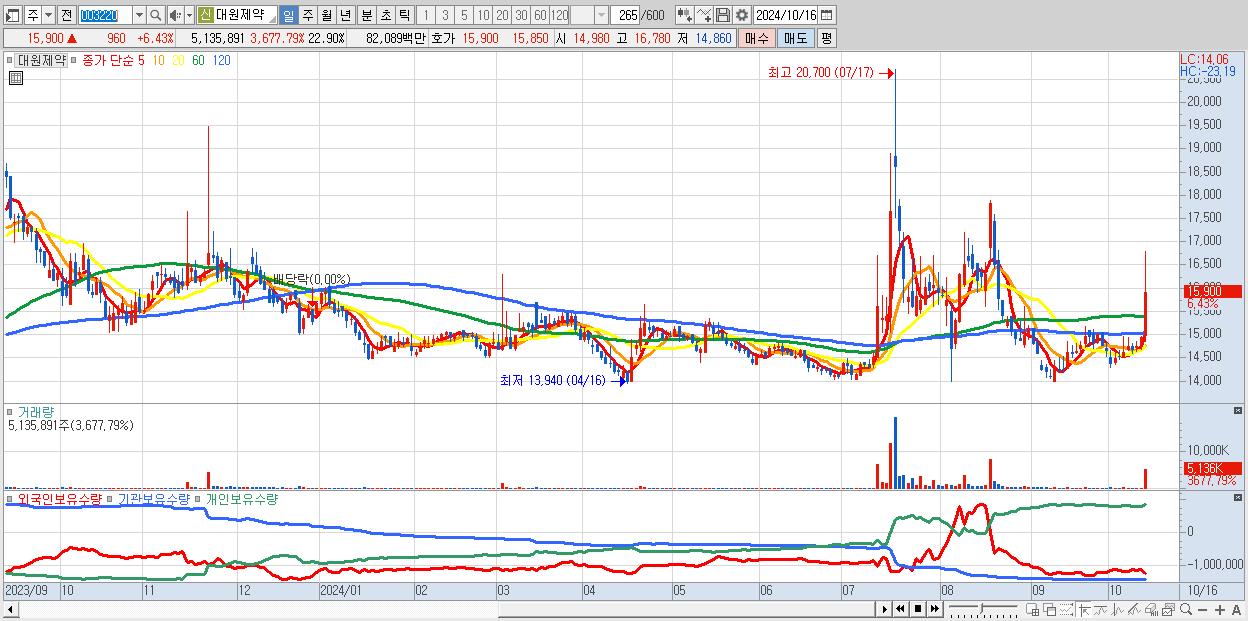This screenshot has height=621, width=1248.
Task: Click the magnifier zoom icon
Action: (1186, 609)
